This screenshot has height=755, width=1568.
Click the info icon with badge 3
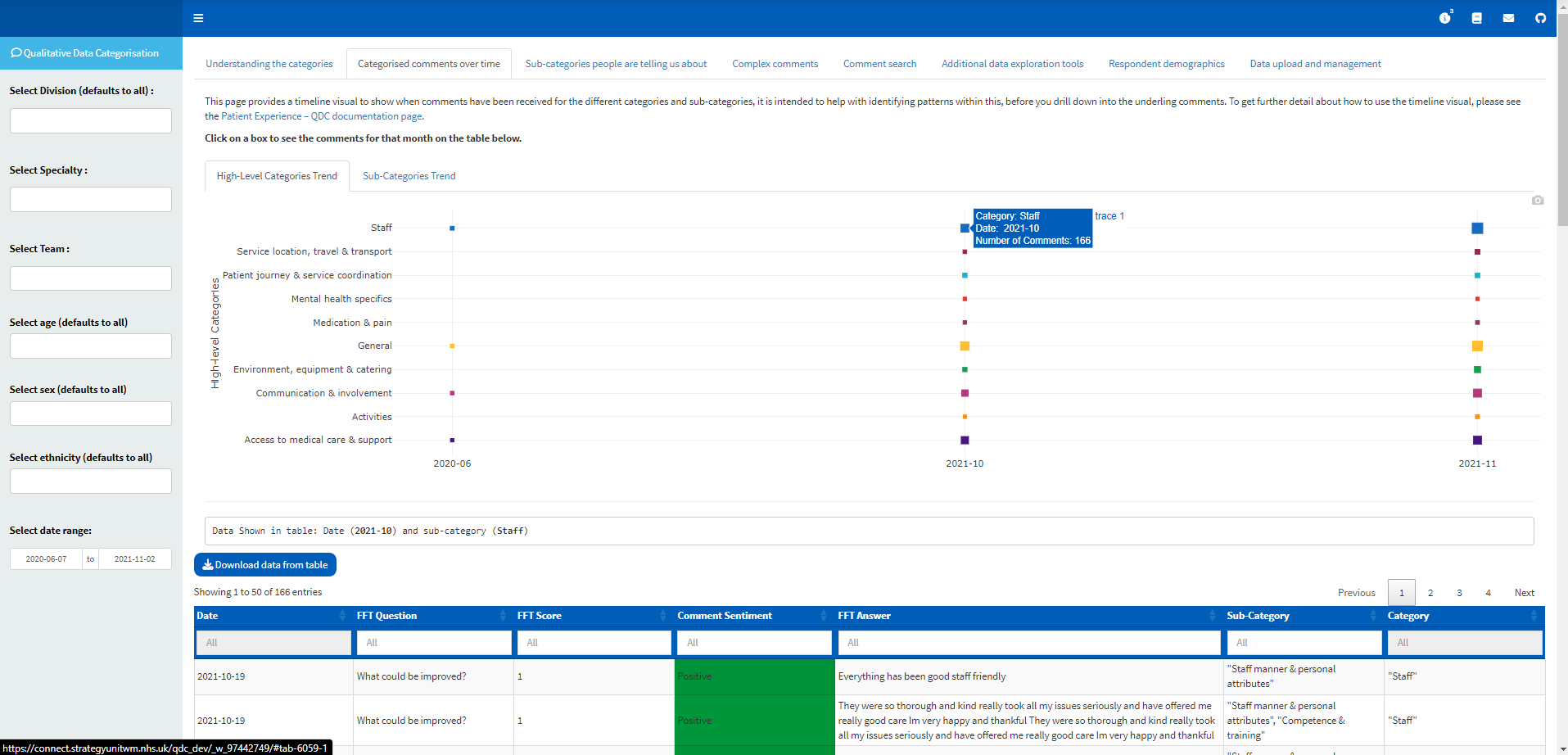coord(1445,18)
